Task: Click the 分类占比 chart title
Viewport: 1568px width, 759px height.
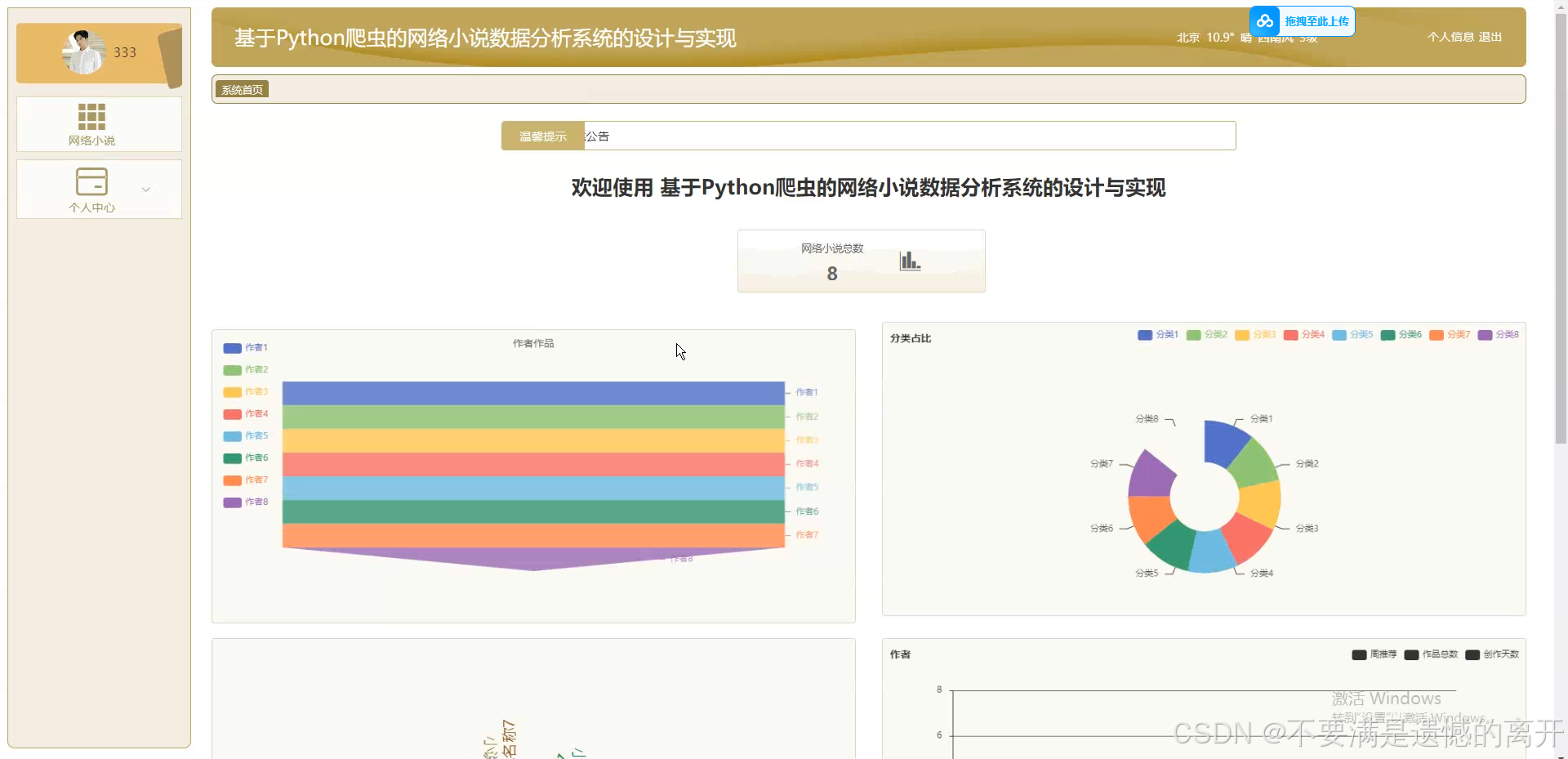Action: pos(911,338)
